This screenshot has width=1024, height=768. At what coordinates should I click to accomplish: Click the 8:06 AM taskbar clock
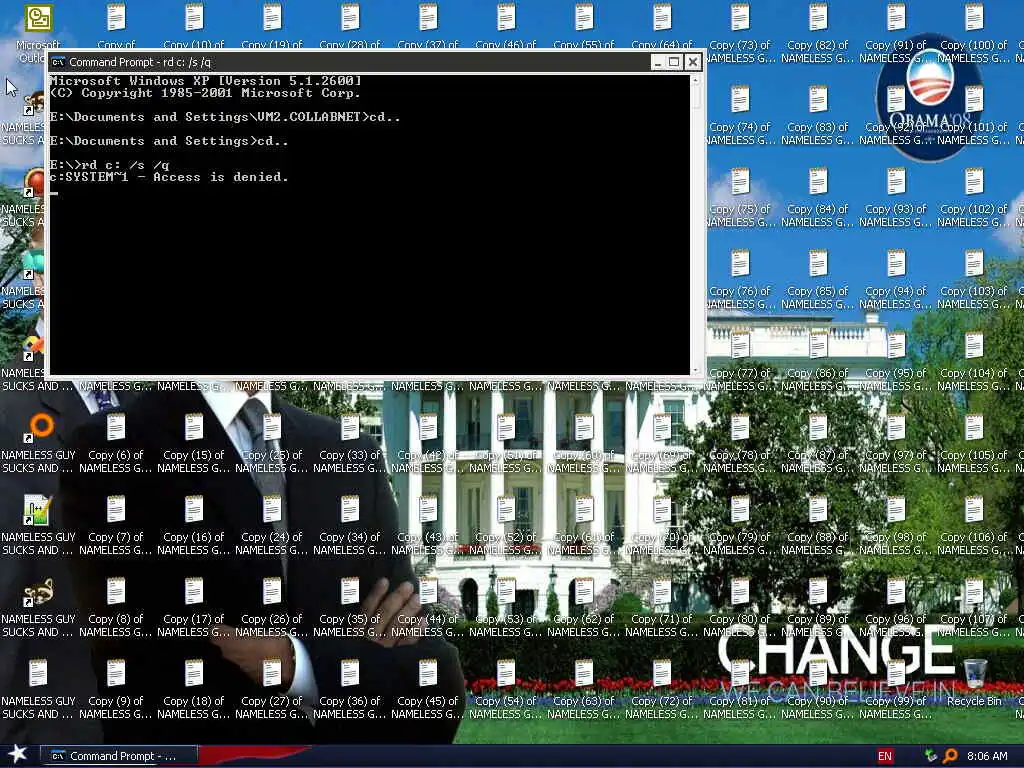[x=987, y=756]
